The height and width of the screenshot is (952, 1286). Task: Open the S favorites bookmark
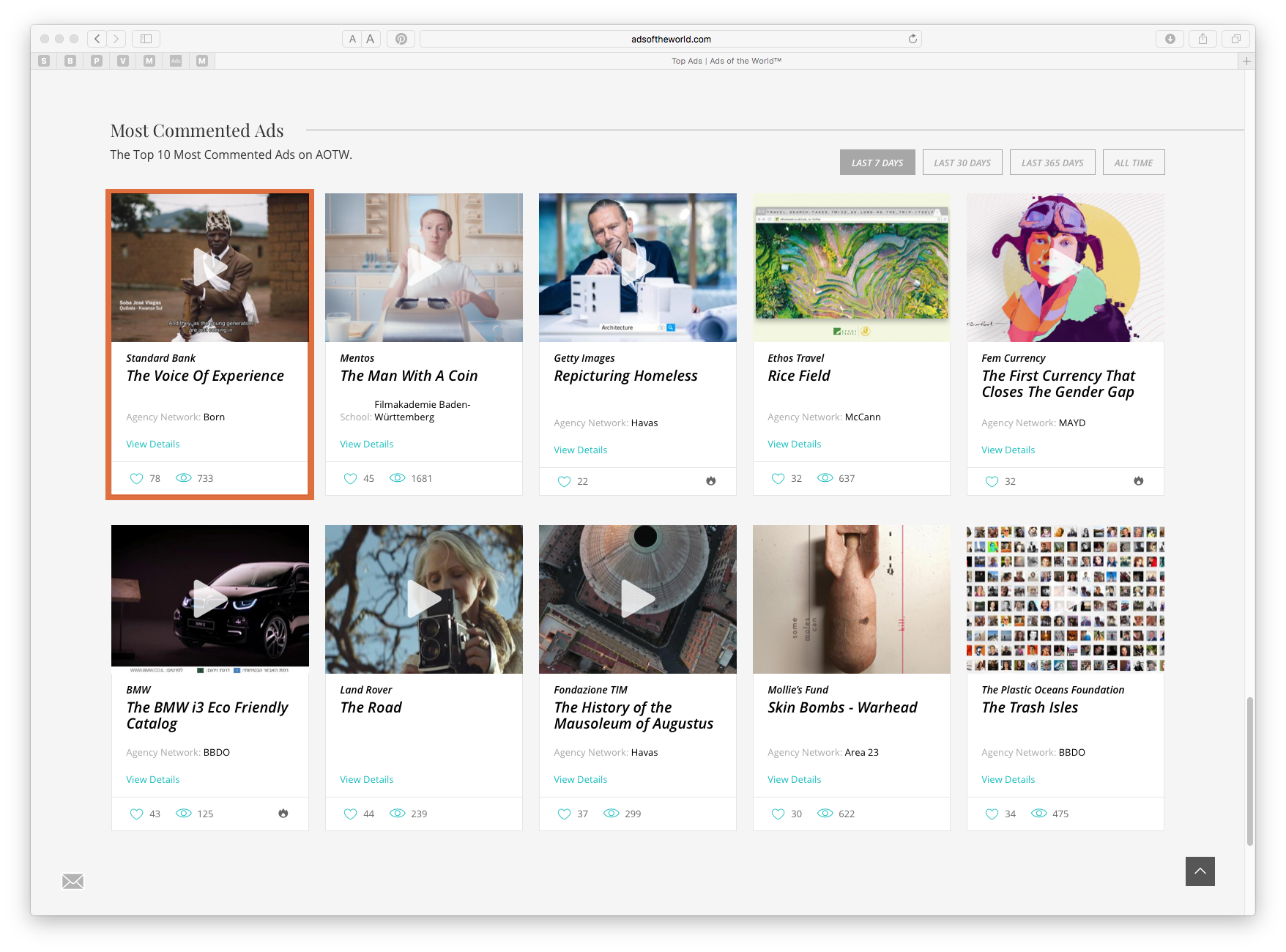[x=44, y=61]
